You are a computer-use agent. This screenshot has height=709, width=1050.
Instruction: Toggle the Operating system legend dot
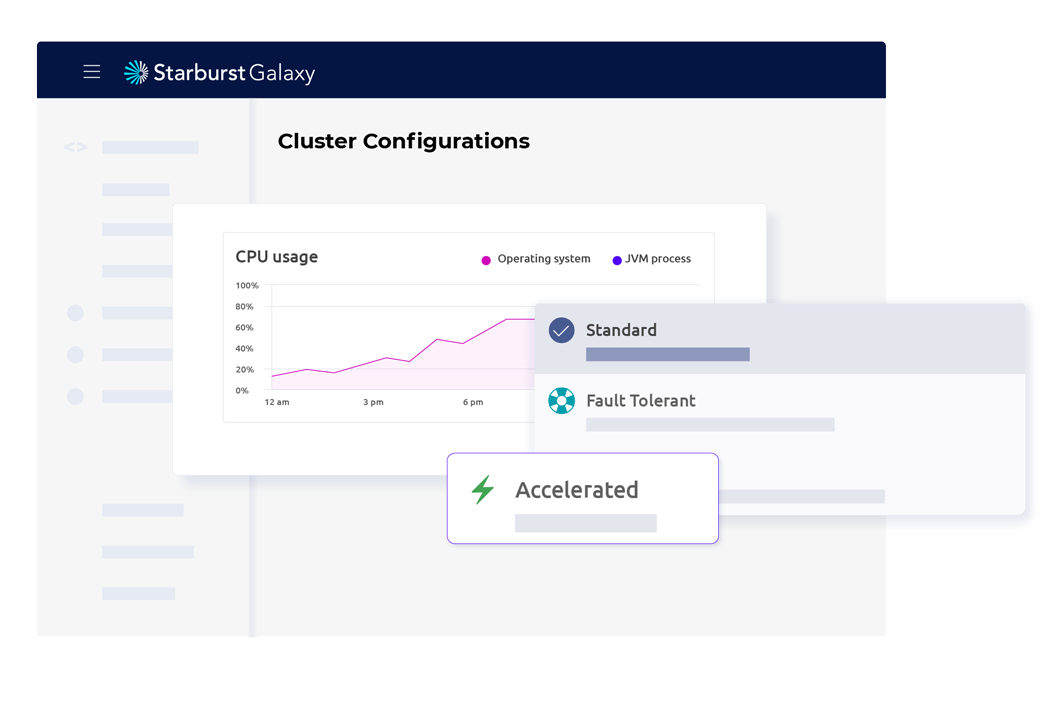point(486,260)
